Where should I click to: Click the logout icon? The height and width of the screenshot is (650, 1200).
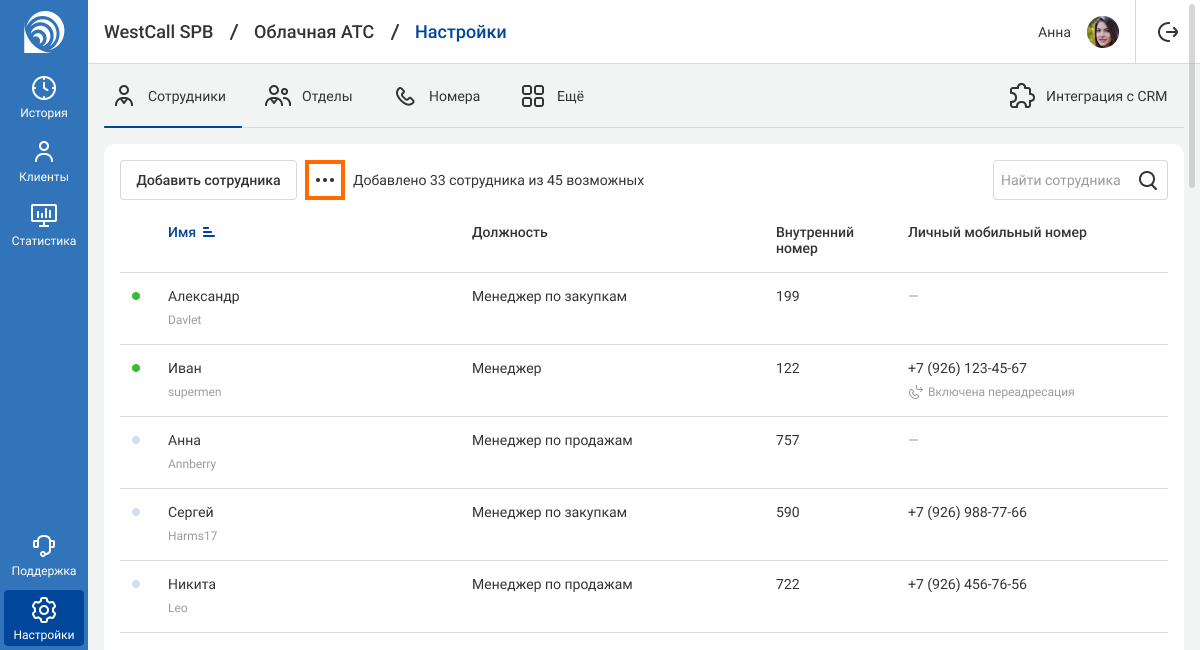click(x=1167, y=32)
